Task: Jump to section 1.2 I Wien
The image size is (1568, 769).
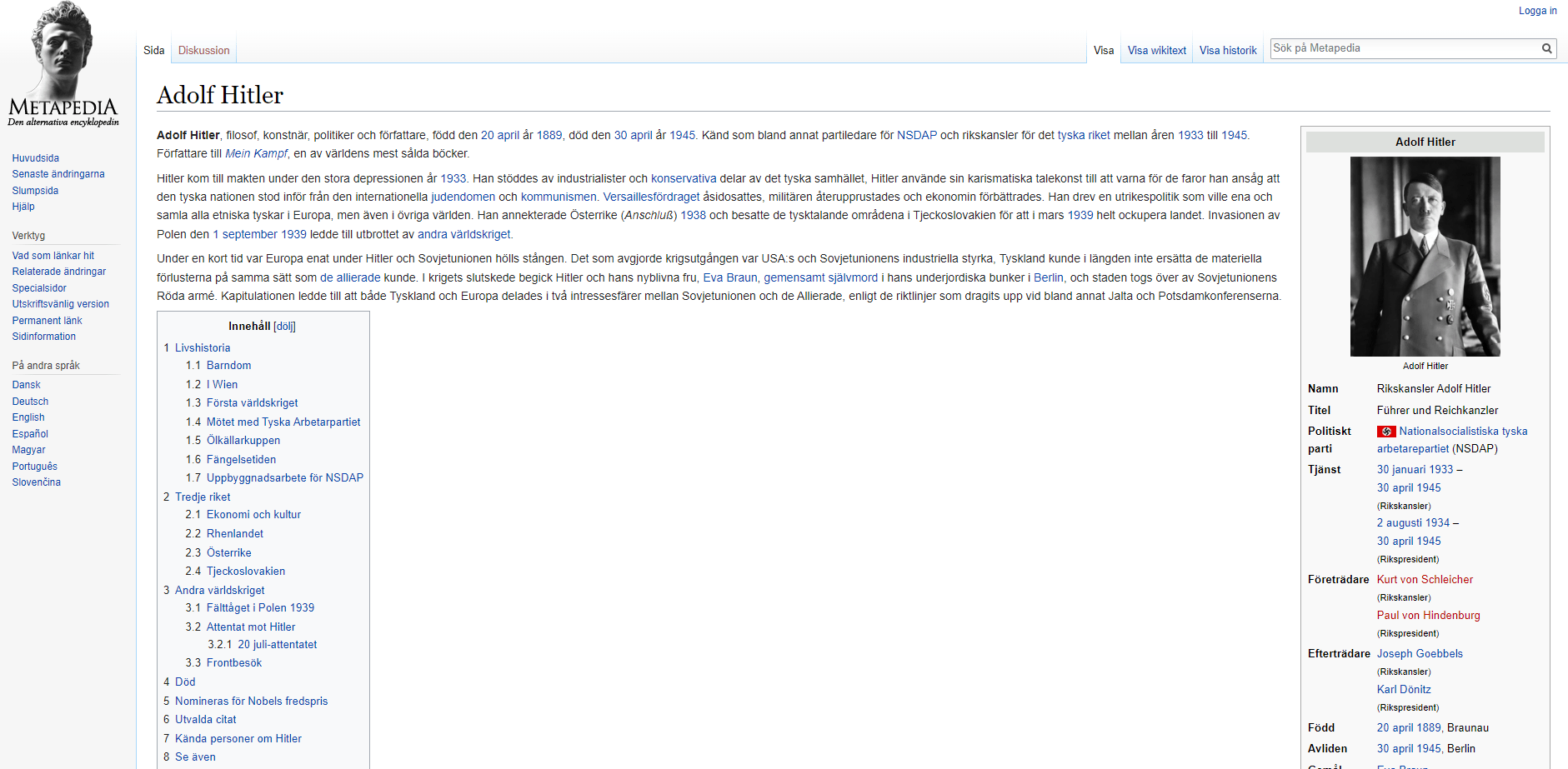Action: 212,385
